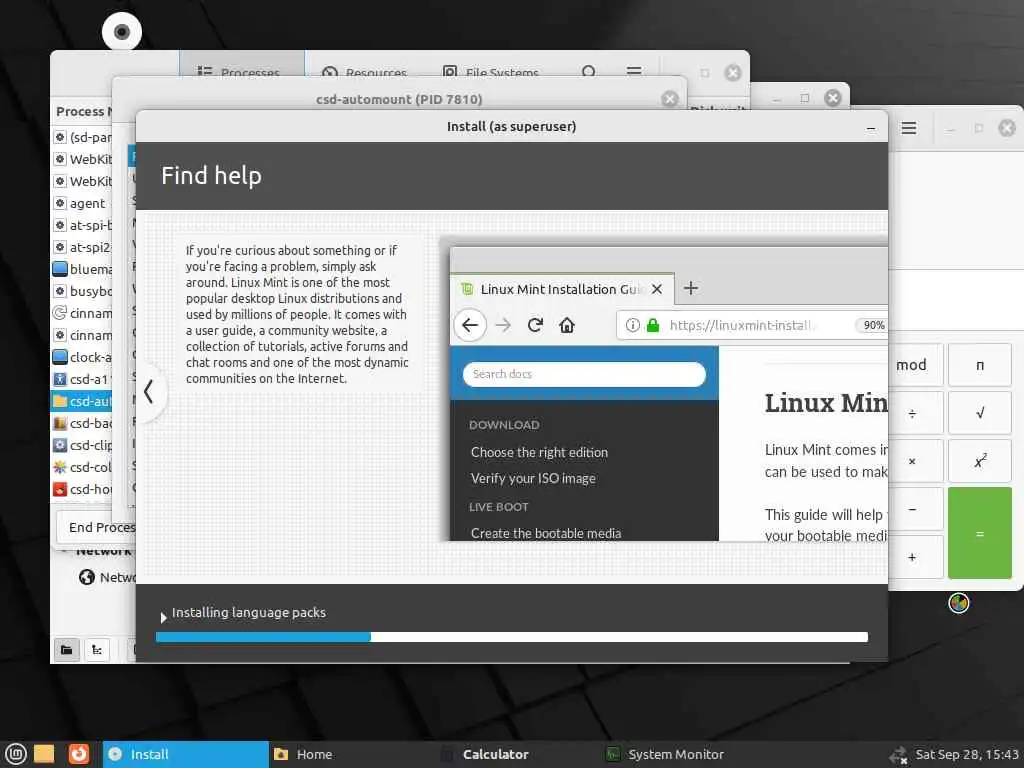Image resolution: width=1024 pixels, height=768 pixels.
Task: Select the busybox process row
Action: [x=82, y=291]
